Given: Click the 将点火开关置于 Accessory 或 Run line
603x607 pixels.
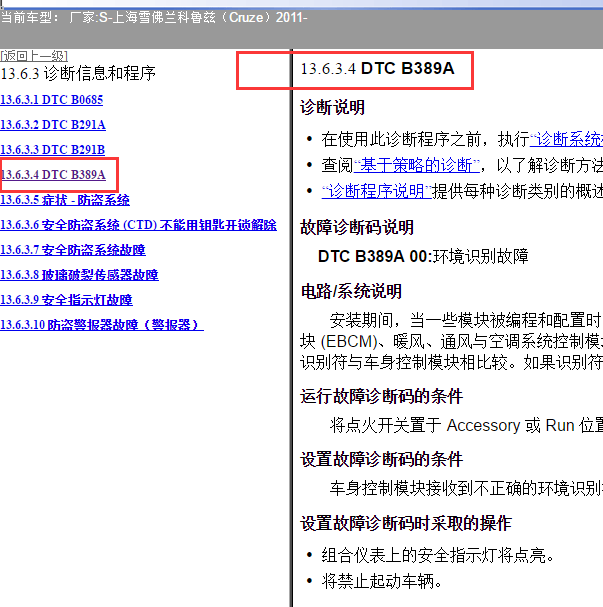Looking at the screenshot, I should [x=466, y=425].
